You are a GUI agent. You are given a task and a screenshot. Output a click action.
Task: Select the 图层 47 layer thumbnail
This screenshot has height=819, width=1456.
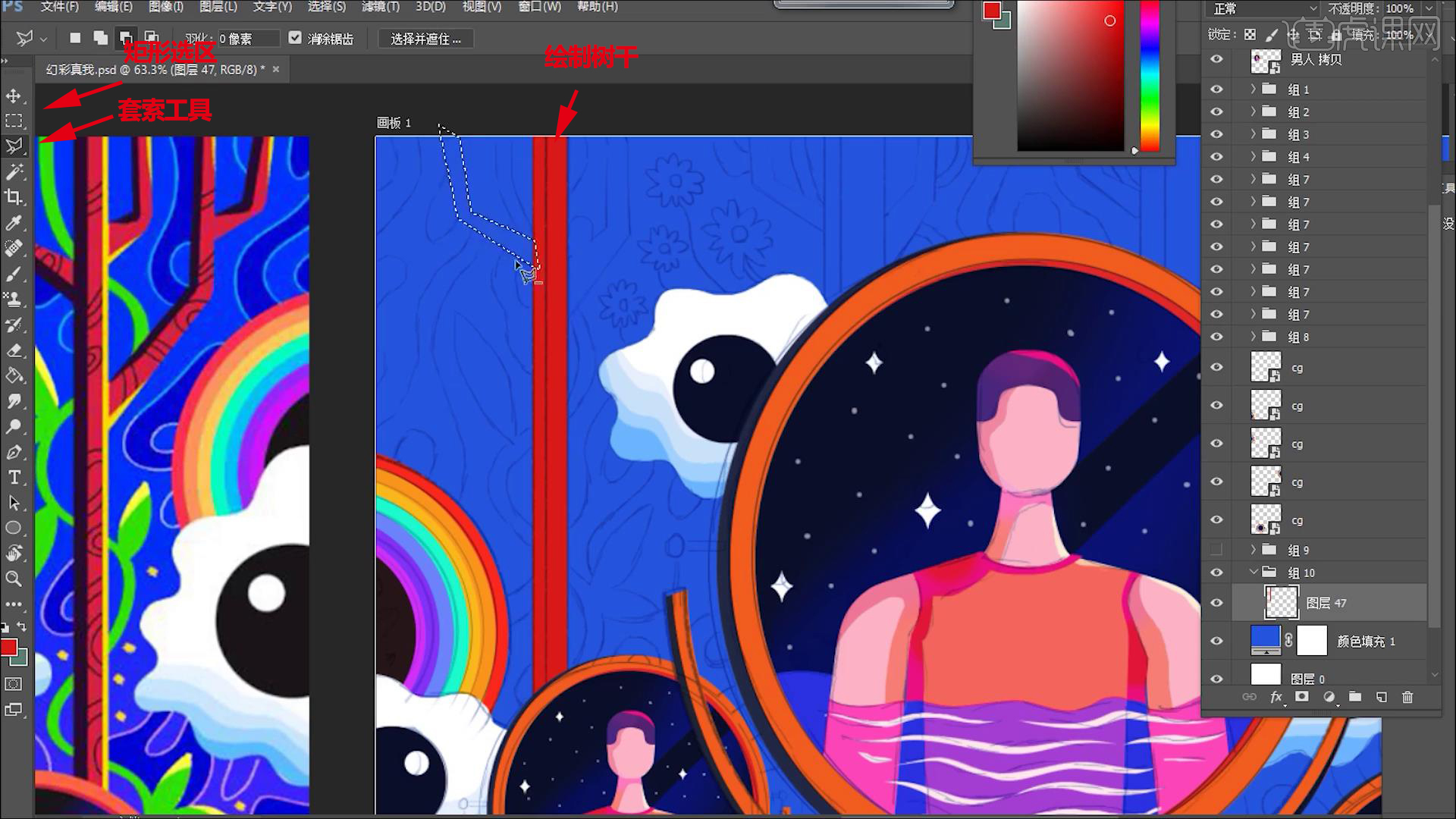point(1282,603)
